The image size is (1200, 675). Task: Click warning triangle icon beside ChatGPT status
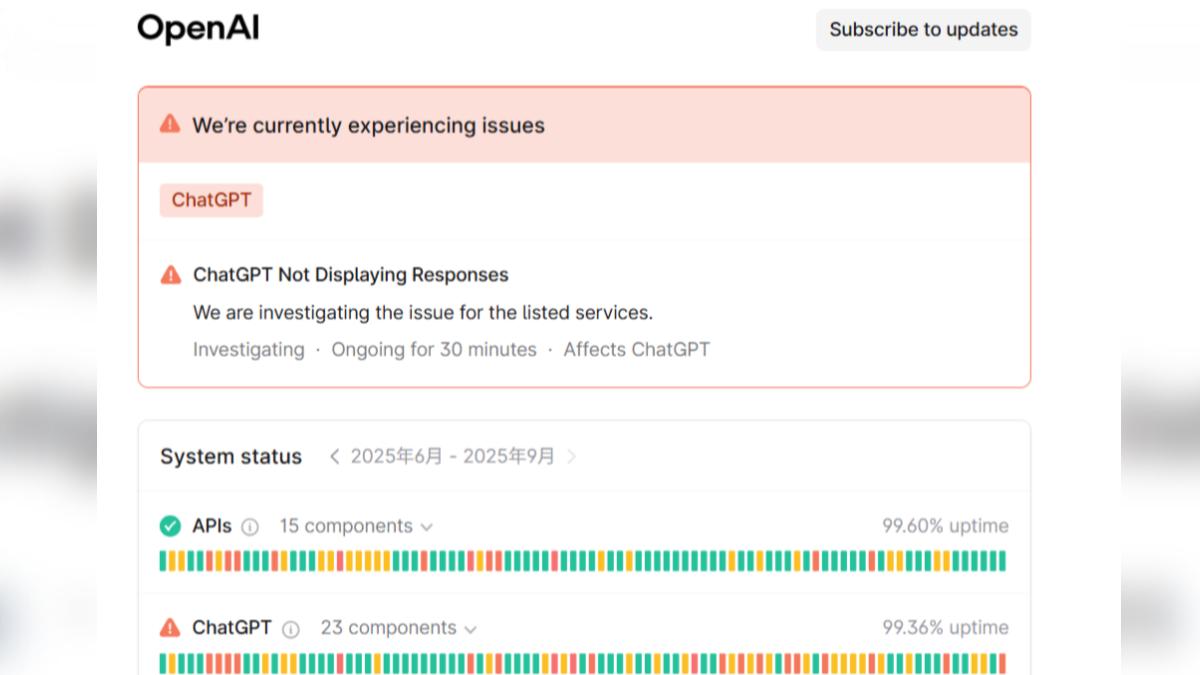[x=170, y=628]
